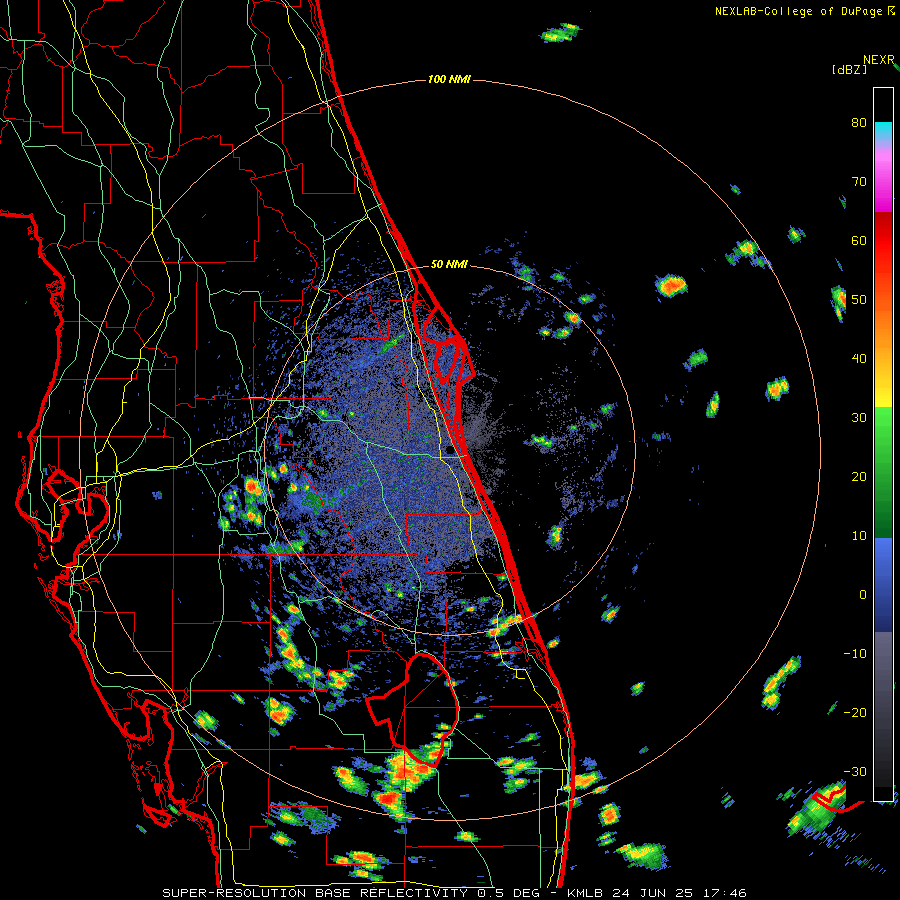Screen dimensions: 900x900
Task: Click the -20 value on the dBZ scale
Action: point(855,713)
